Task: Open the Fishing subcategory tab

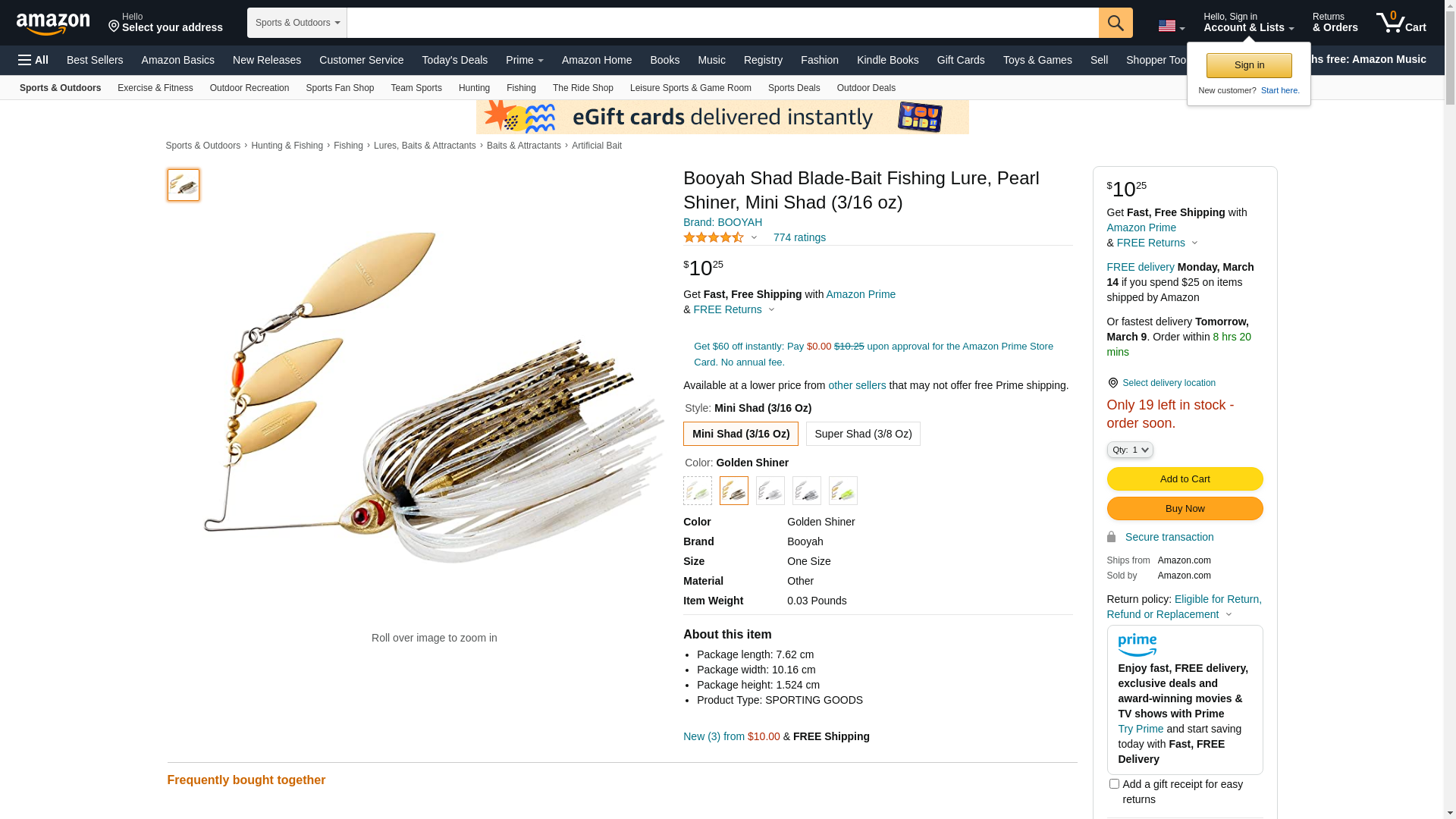Action: [521, 88]
